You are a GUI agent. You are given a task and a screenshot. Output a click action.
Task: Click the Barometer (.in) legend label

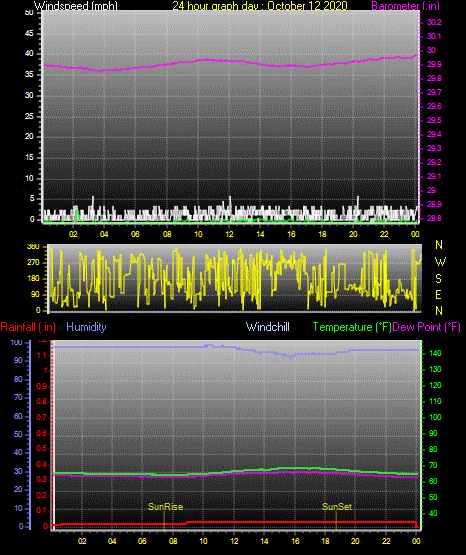pos(405,5)
